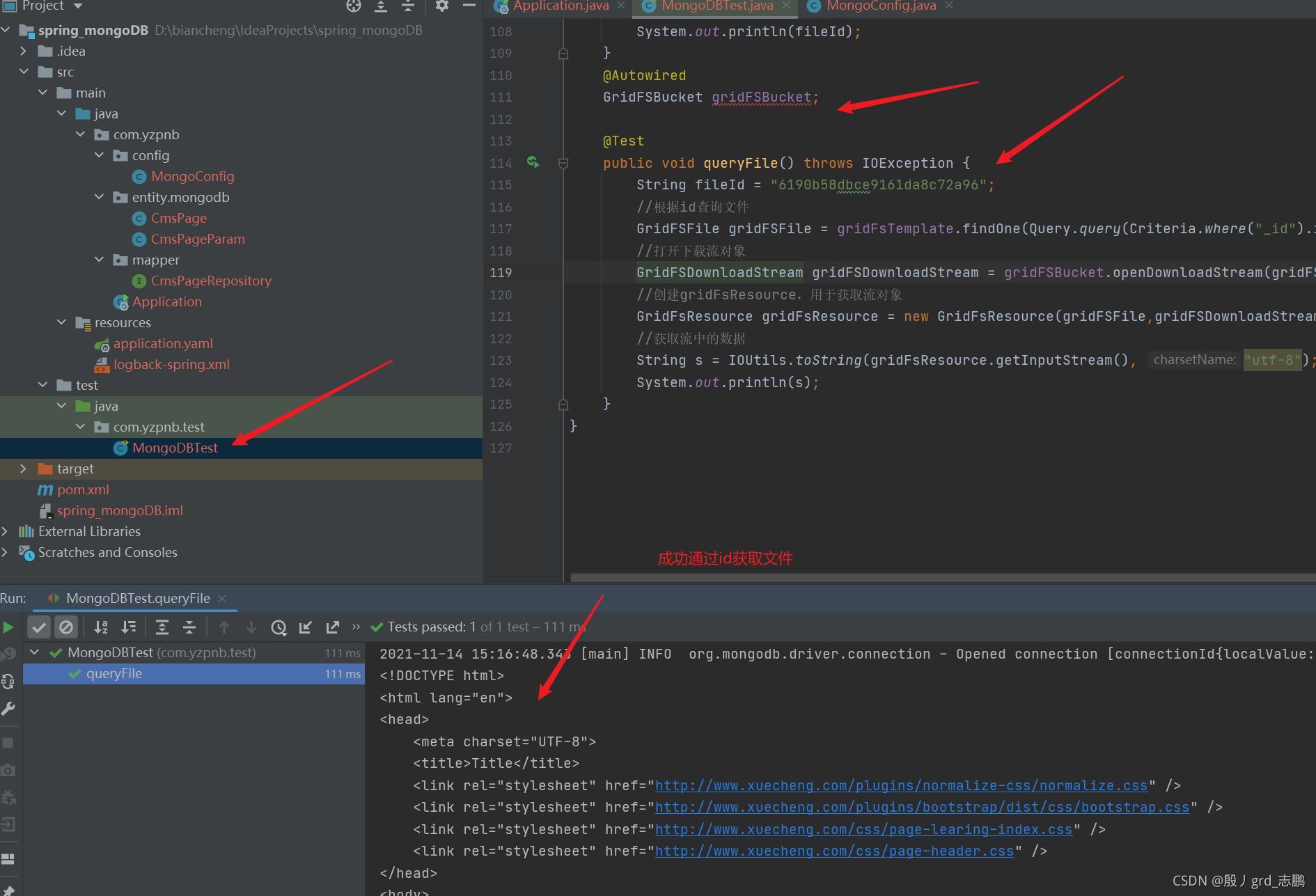Collapse the config package
This screenshot has width=1316, height=896.
100,155
